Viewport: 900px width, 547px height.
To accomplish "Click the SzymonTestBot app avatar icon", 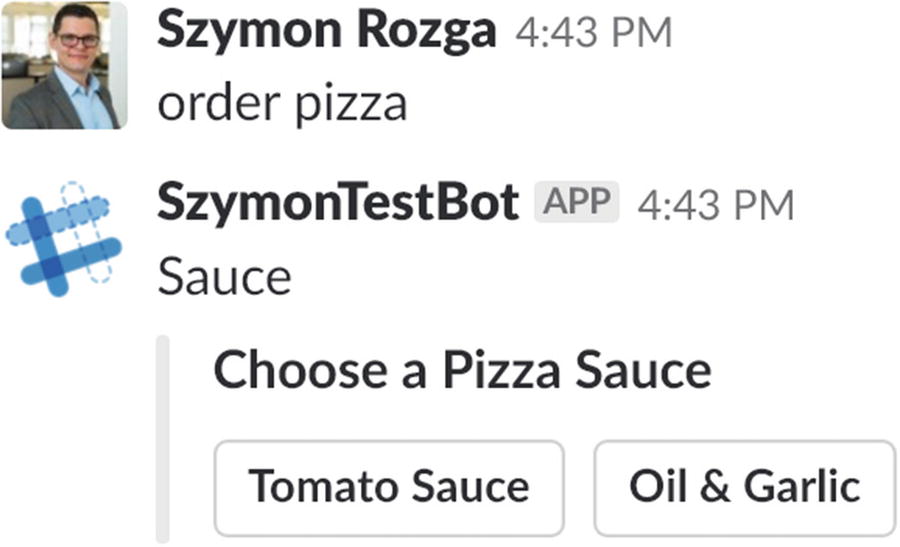I will 63,240.
